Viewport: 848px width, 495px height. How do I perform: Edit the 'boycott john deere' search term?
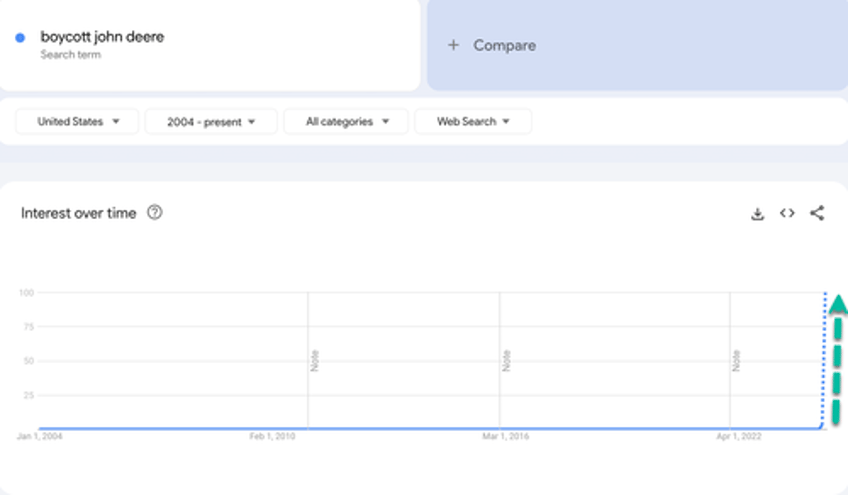pyautogui.click(x=102, y=37)
